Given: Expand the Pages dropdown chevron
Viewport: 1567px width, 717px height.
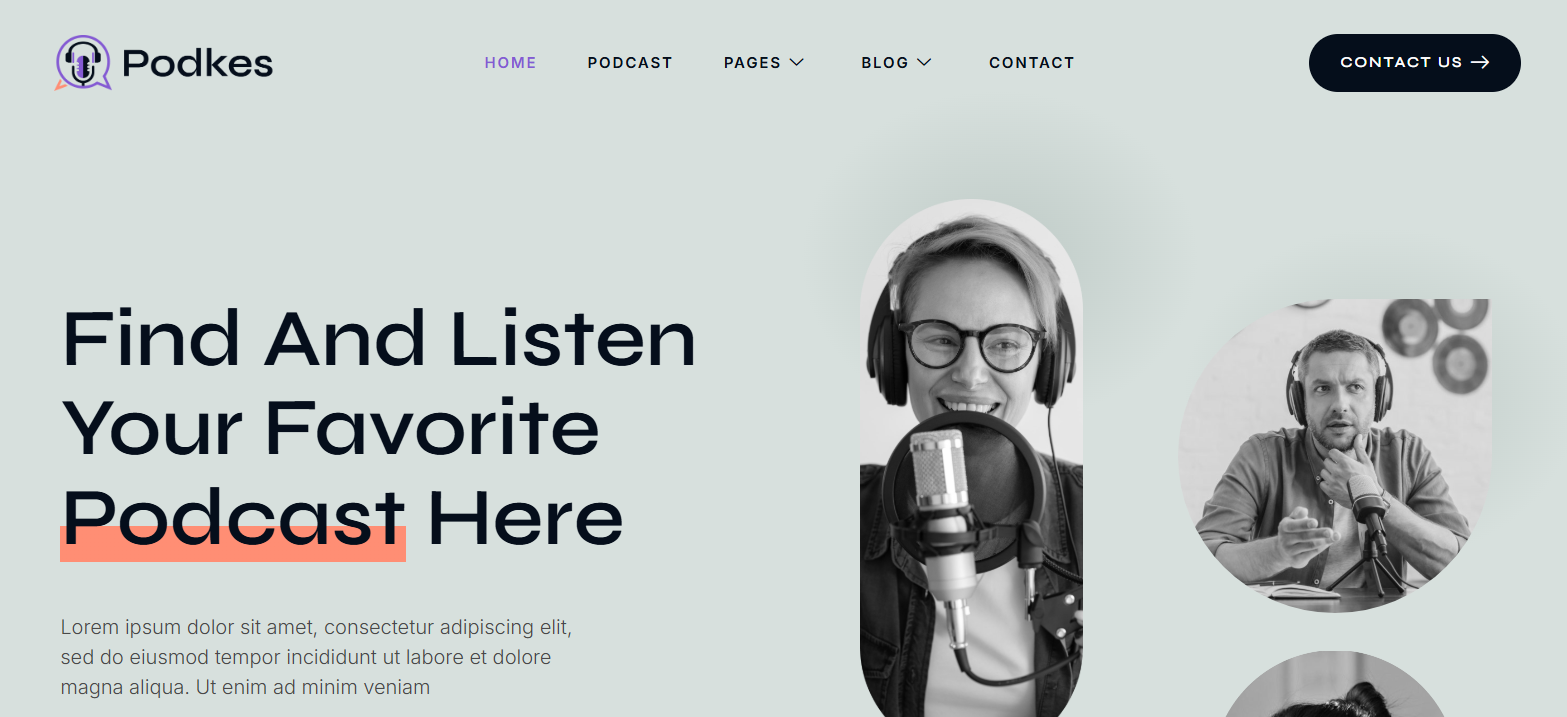Looking at the screenshot, I should pos(797,62).
